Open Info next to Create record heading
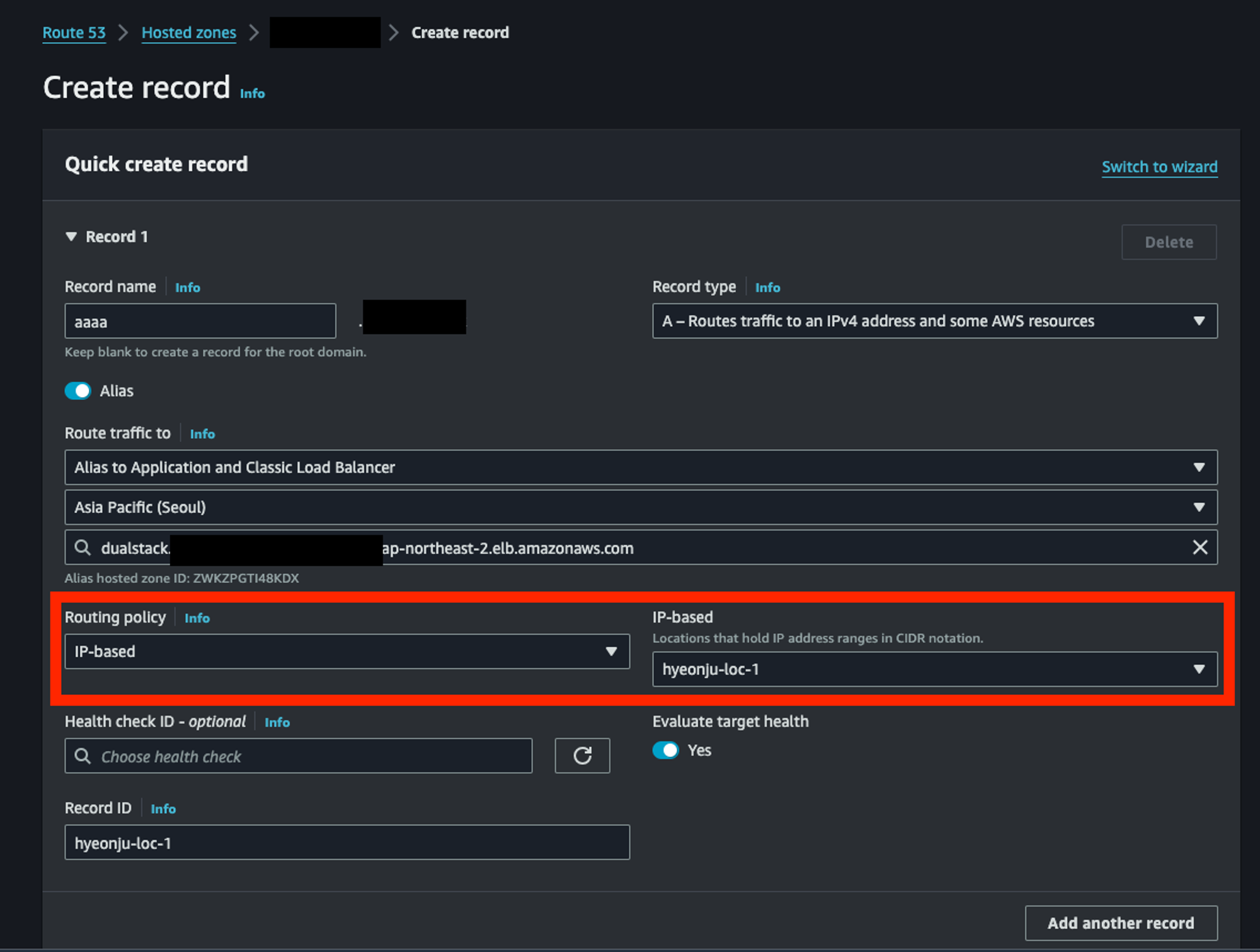 252,93
